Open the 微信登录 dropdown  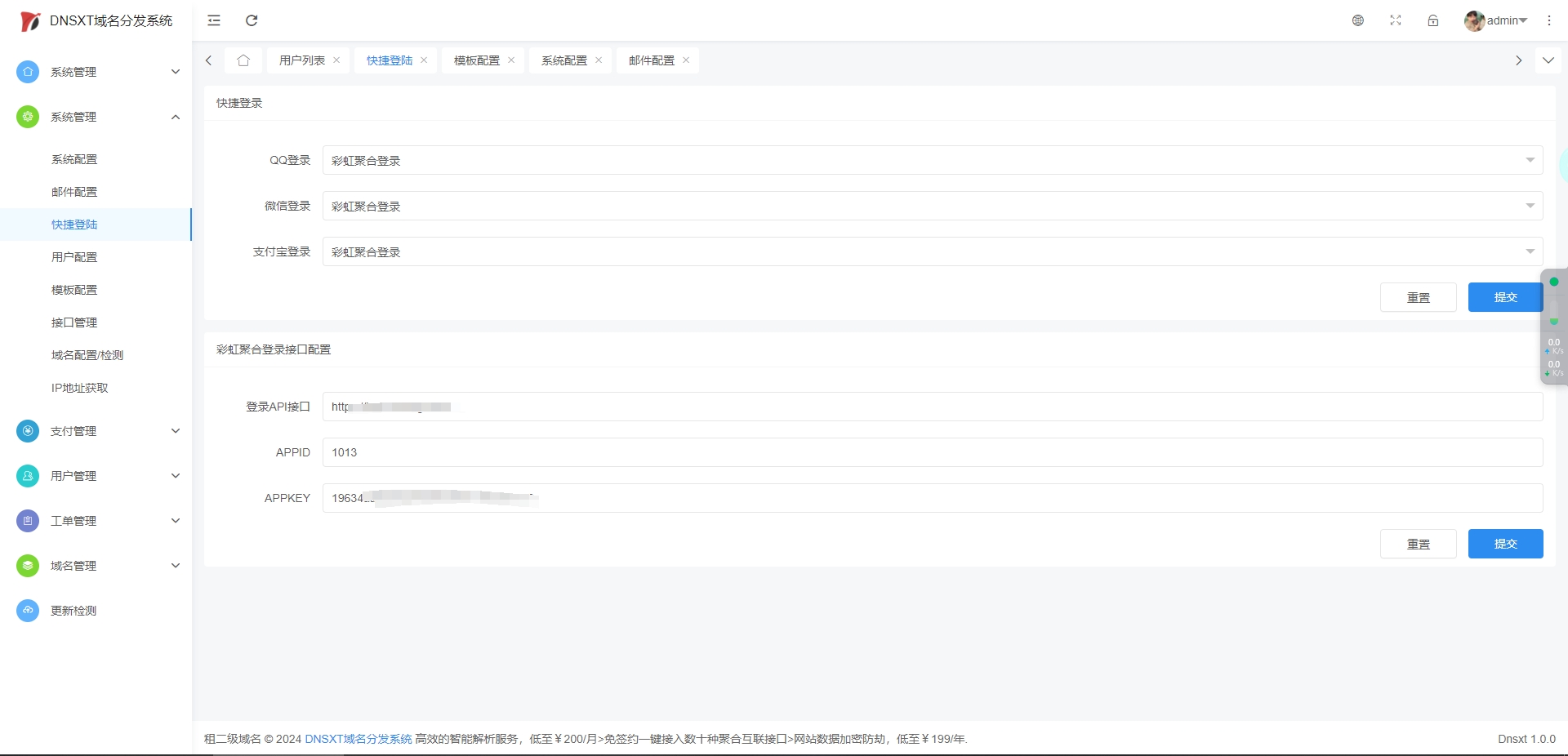pos(933,206)
